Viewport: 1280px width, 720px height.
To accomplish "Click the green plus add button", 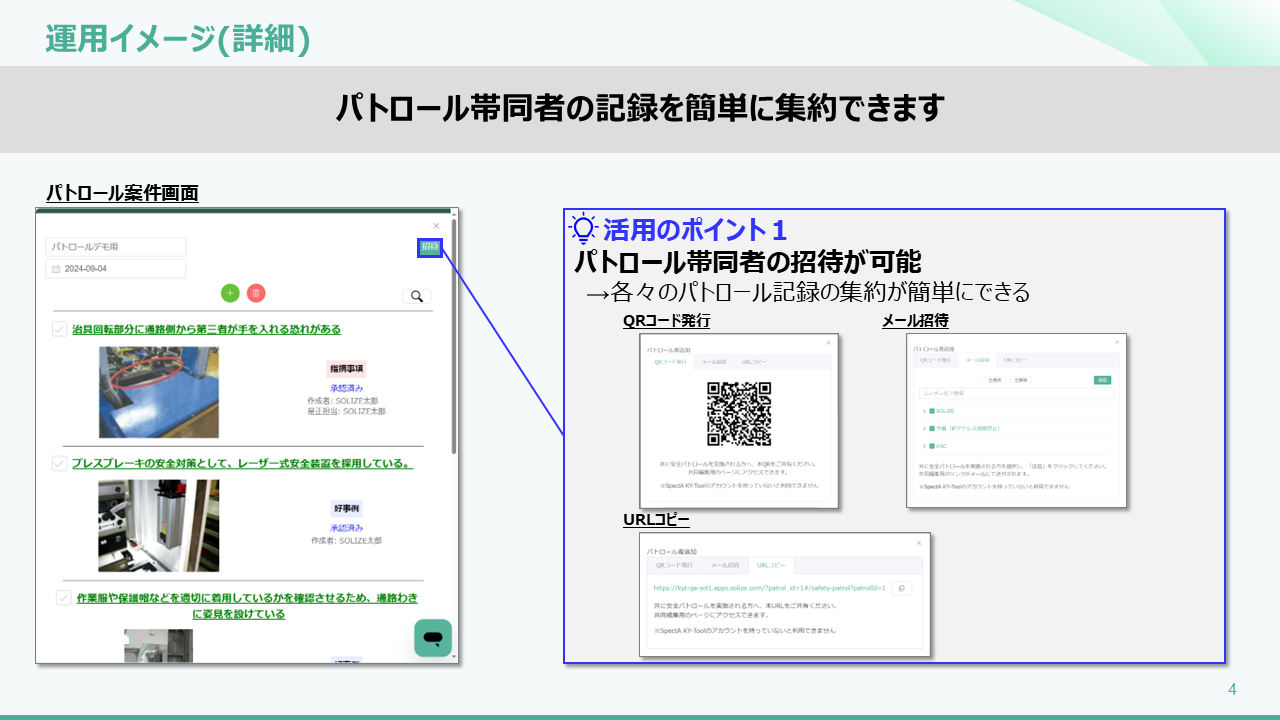I will click(230, 293).
